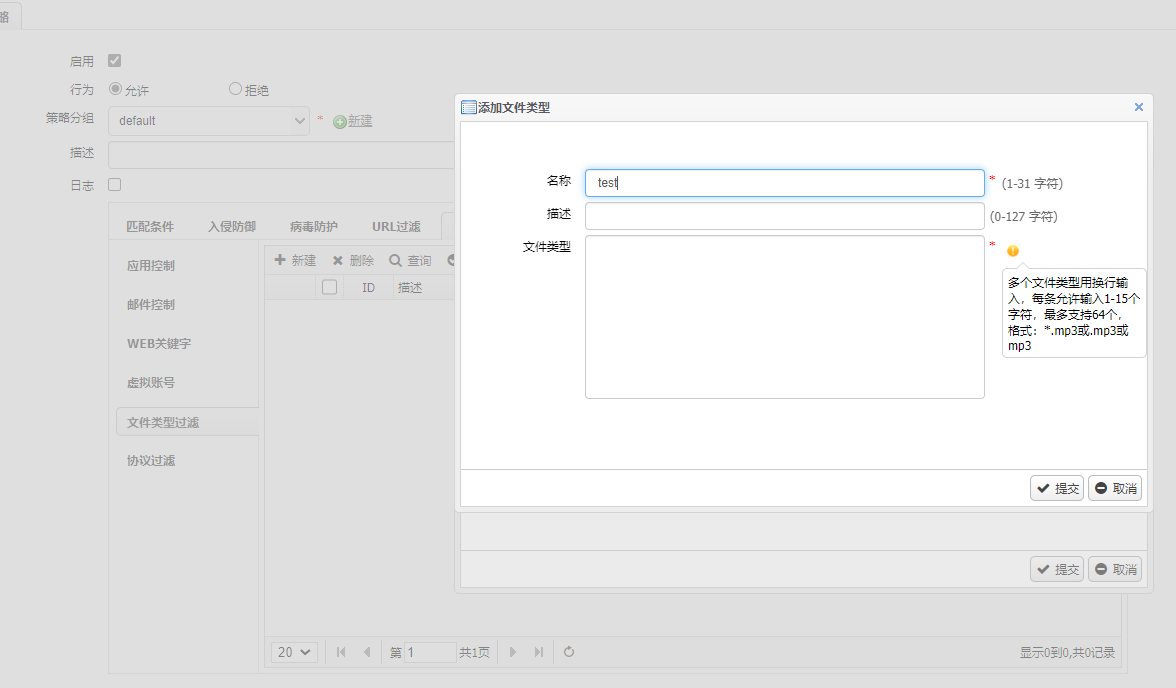
Task: Go to the first page icon
Action: [x=341, y=652]
